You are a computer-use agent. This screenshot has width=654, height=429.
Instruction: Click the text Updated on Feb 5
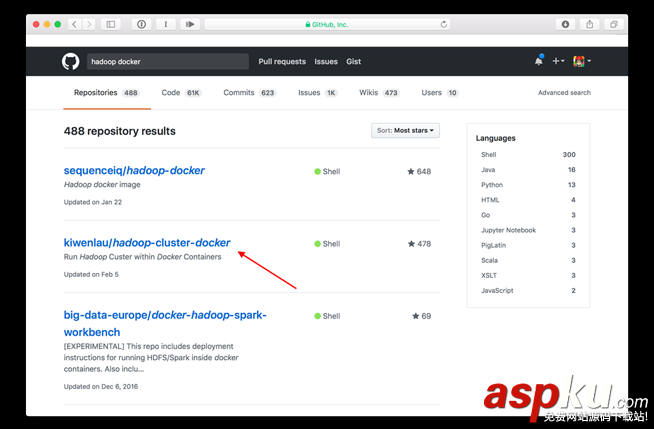(91, 274)
